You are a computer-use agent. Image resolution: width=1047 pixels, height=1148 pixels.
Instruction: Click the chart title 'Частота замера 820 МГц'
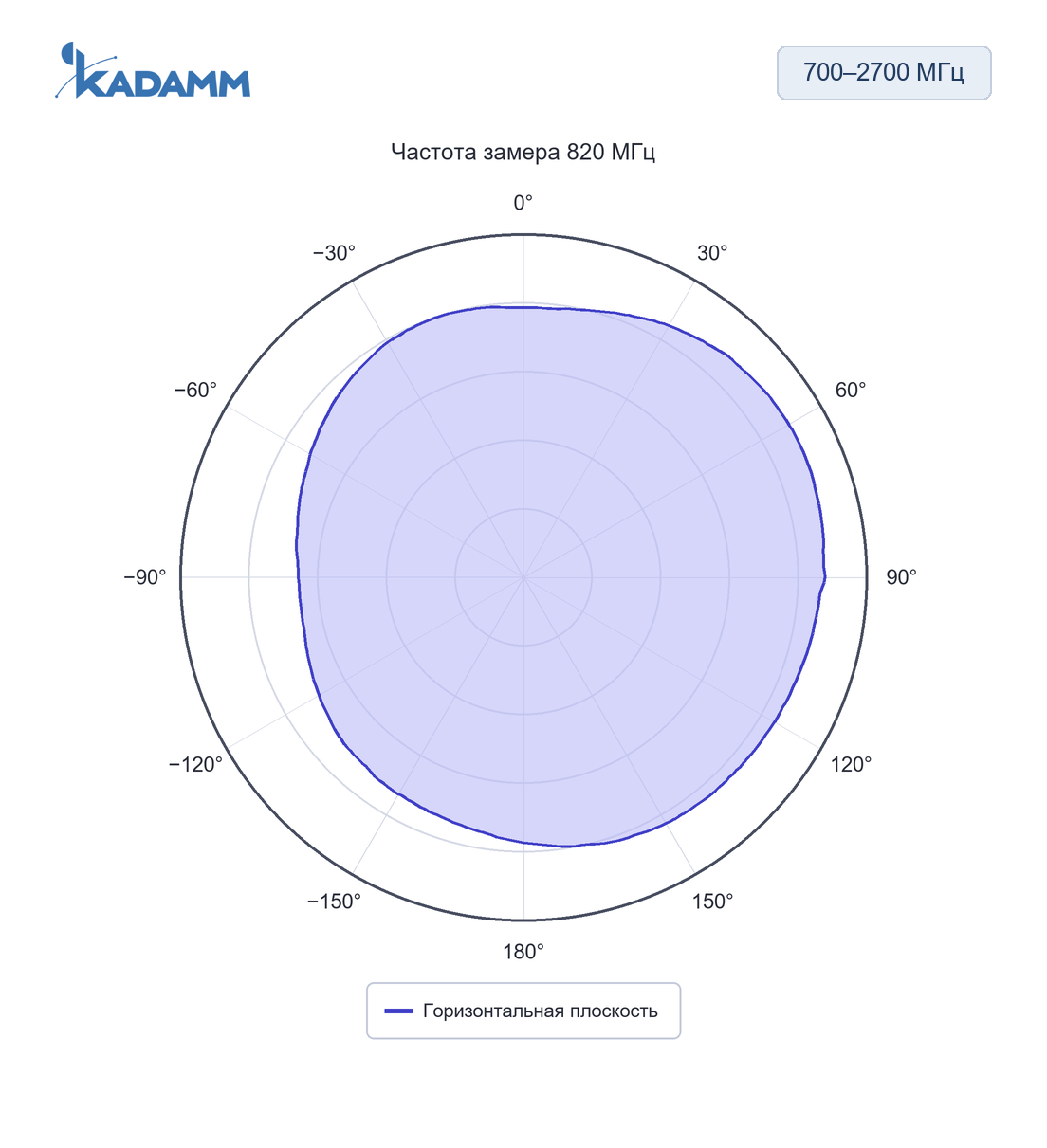coord(523,152)
